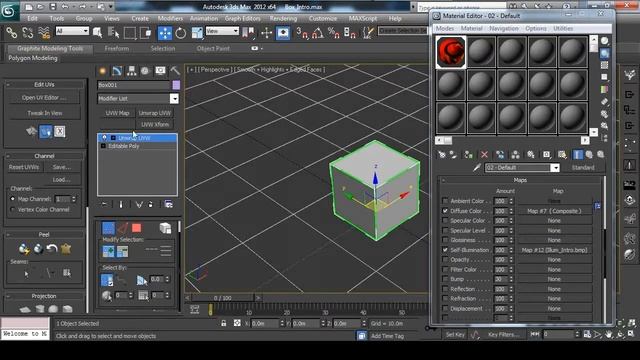This screenshot has width=640, height=360.
Task: Click the Box001 object name field
Action: click(x=134, y=85)
